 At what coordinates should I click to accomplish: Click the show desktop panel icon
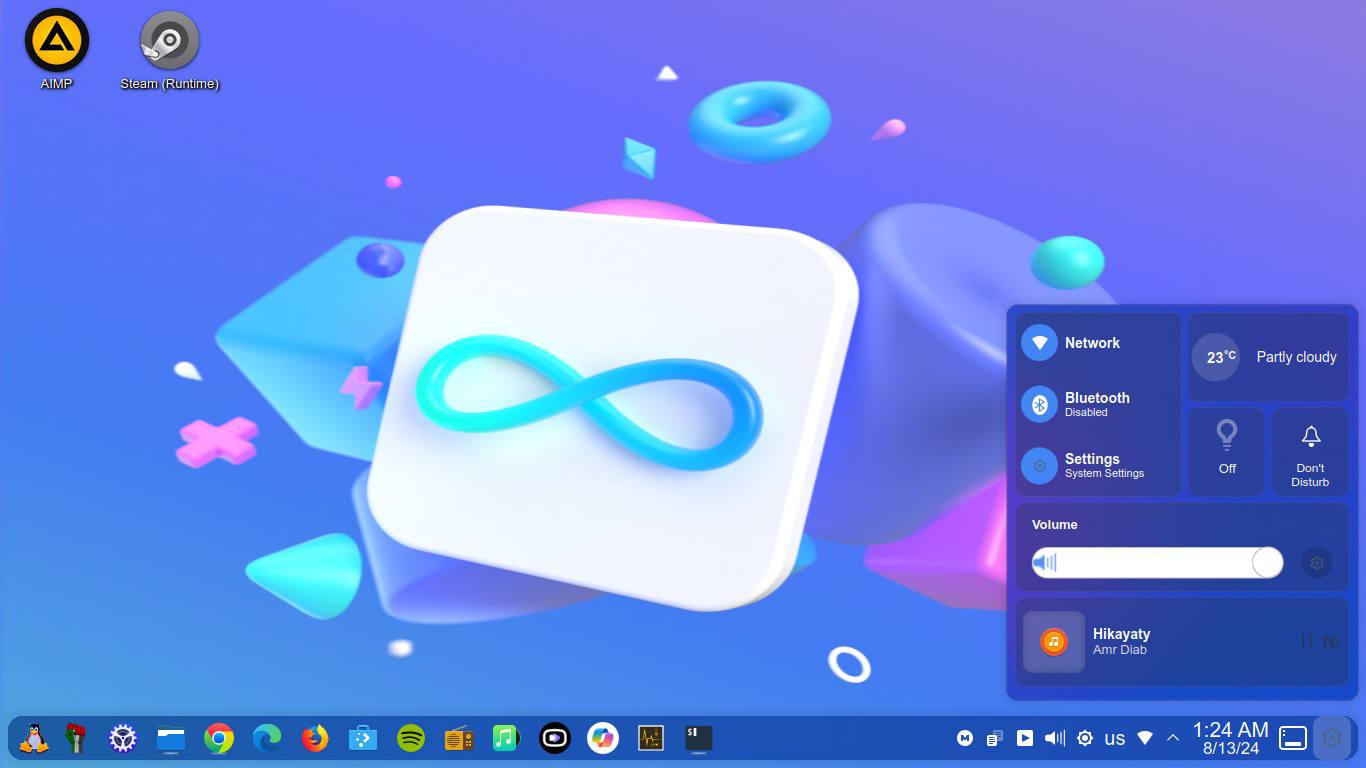[x=1293, y=738]
